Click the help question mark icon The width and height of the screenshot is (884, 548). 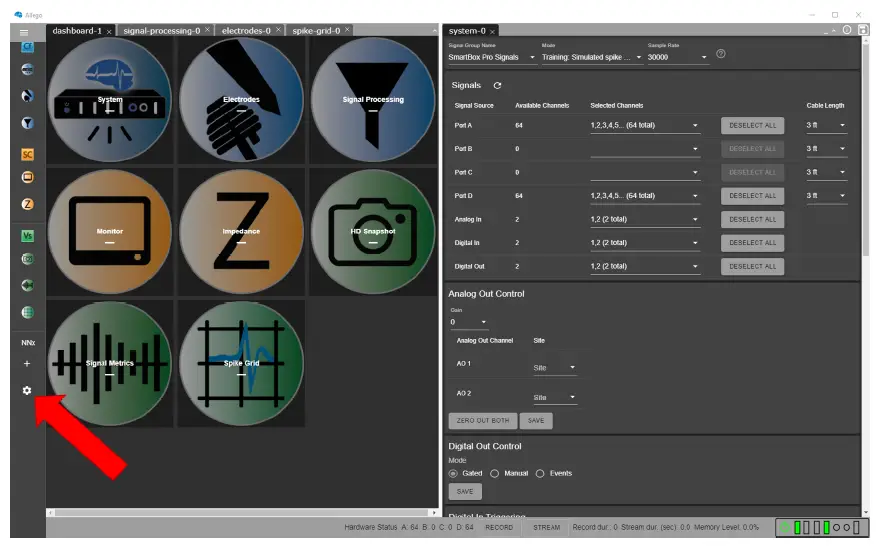click(x=721, y=54)
